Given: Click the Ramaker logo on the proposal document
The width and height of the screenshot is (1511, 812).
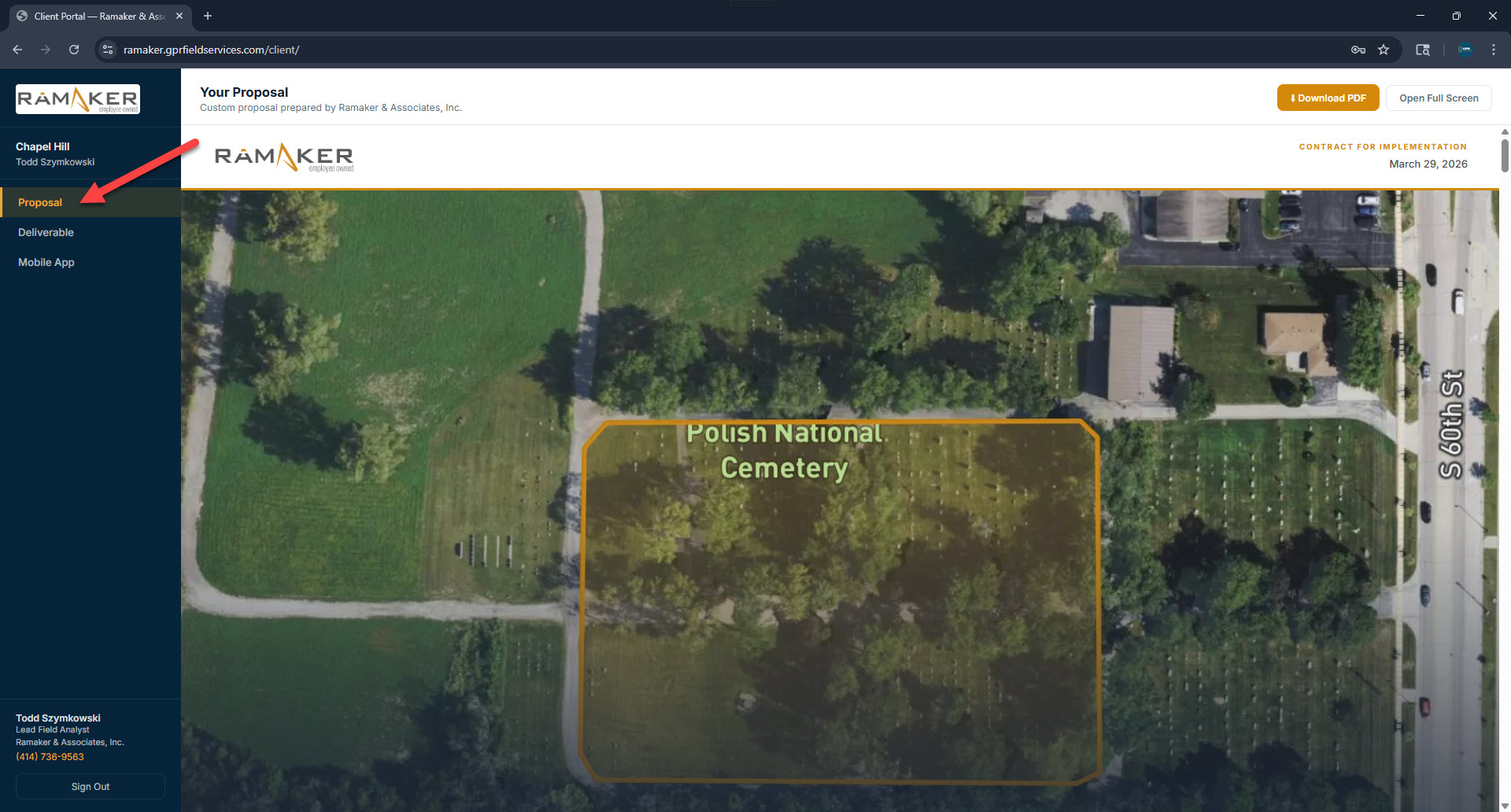Looking at the screenshot, I should click(x=283, y=157).
